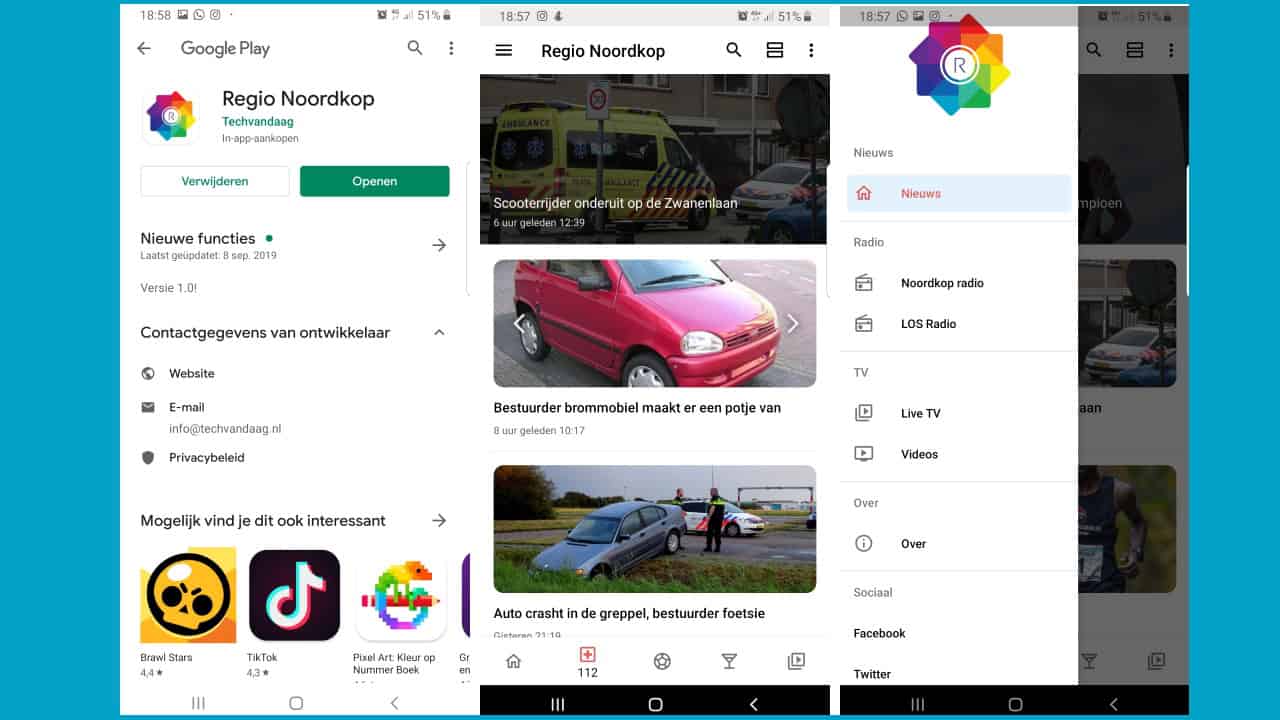Open search in Google Play
Image resolution: width=1280 pixels, height=720 pixels.
[415, 48]
